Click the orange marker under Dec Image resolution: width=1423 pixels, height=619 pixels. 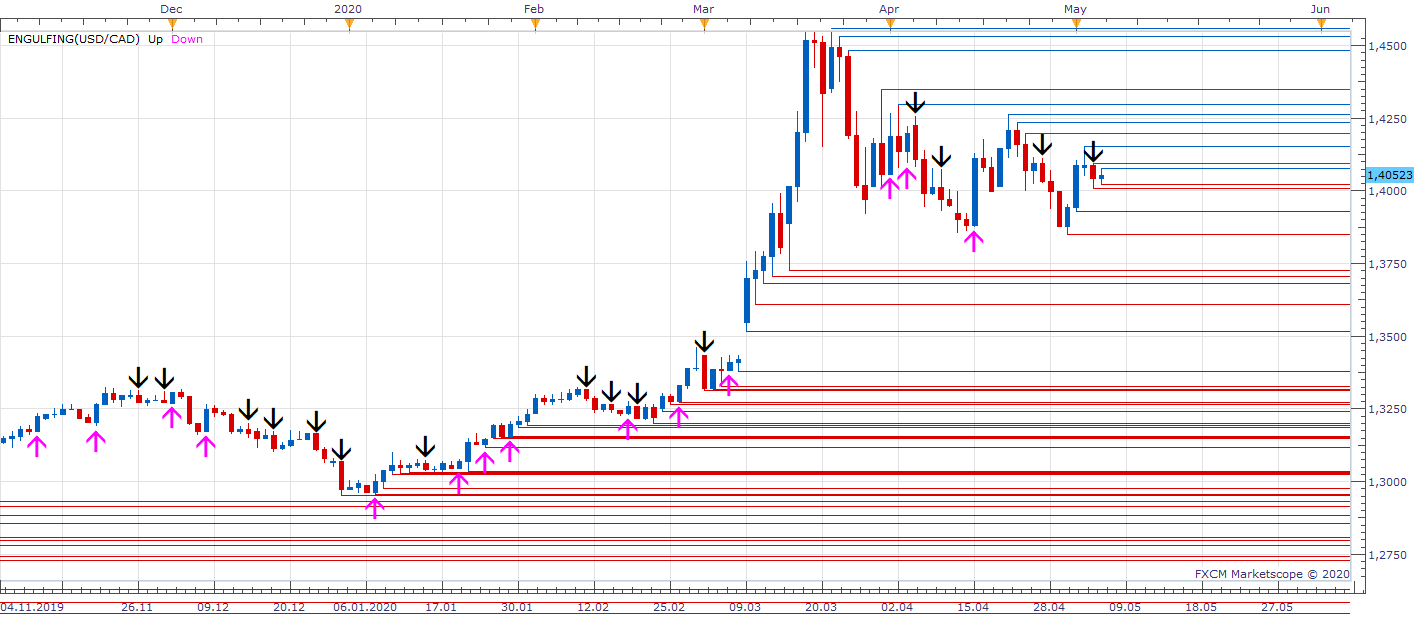click(x=172, y=24)
